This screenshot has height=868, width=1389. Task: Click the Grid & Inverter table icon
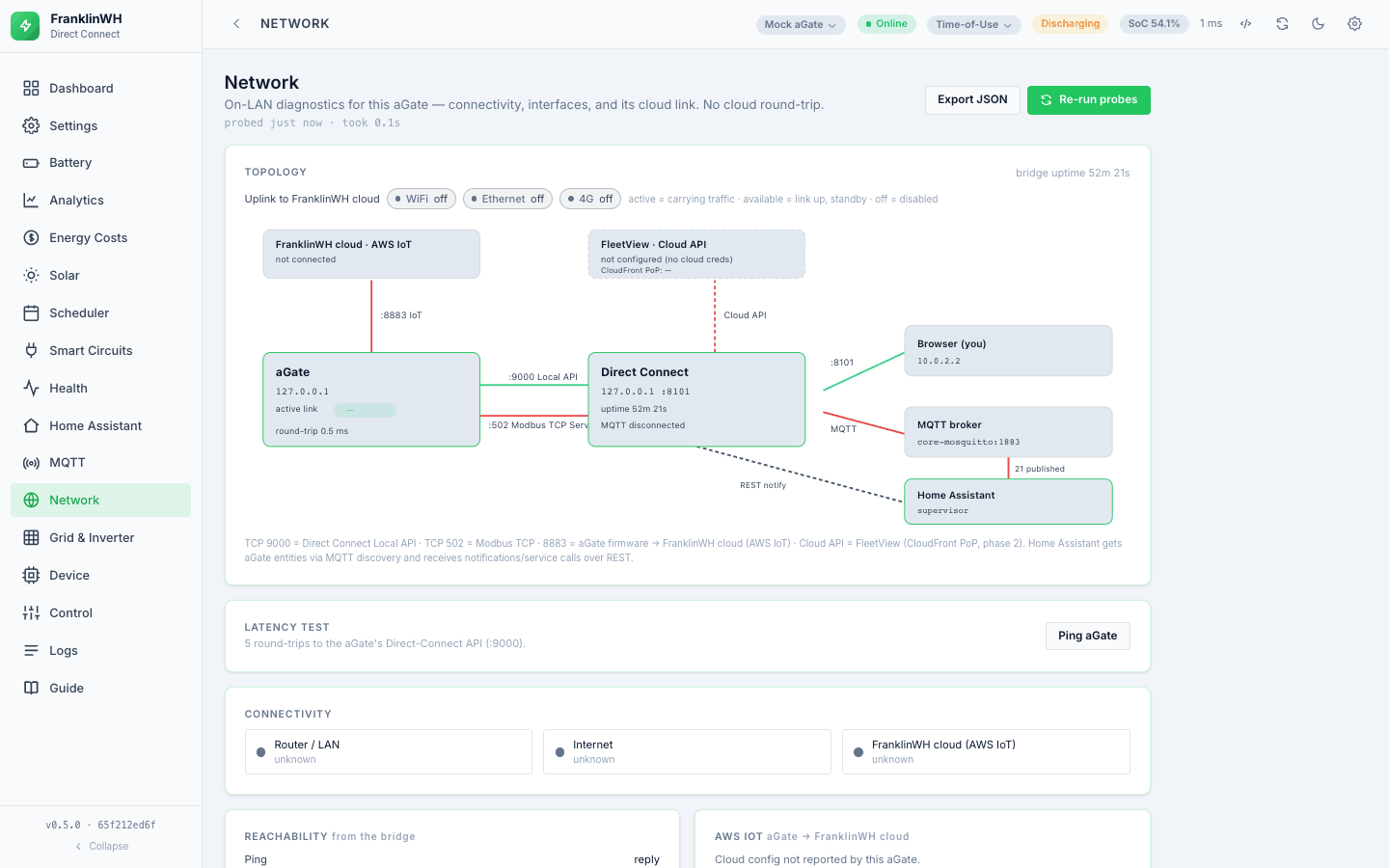(31, 538)
